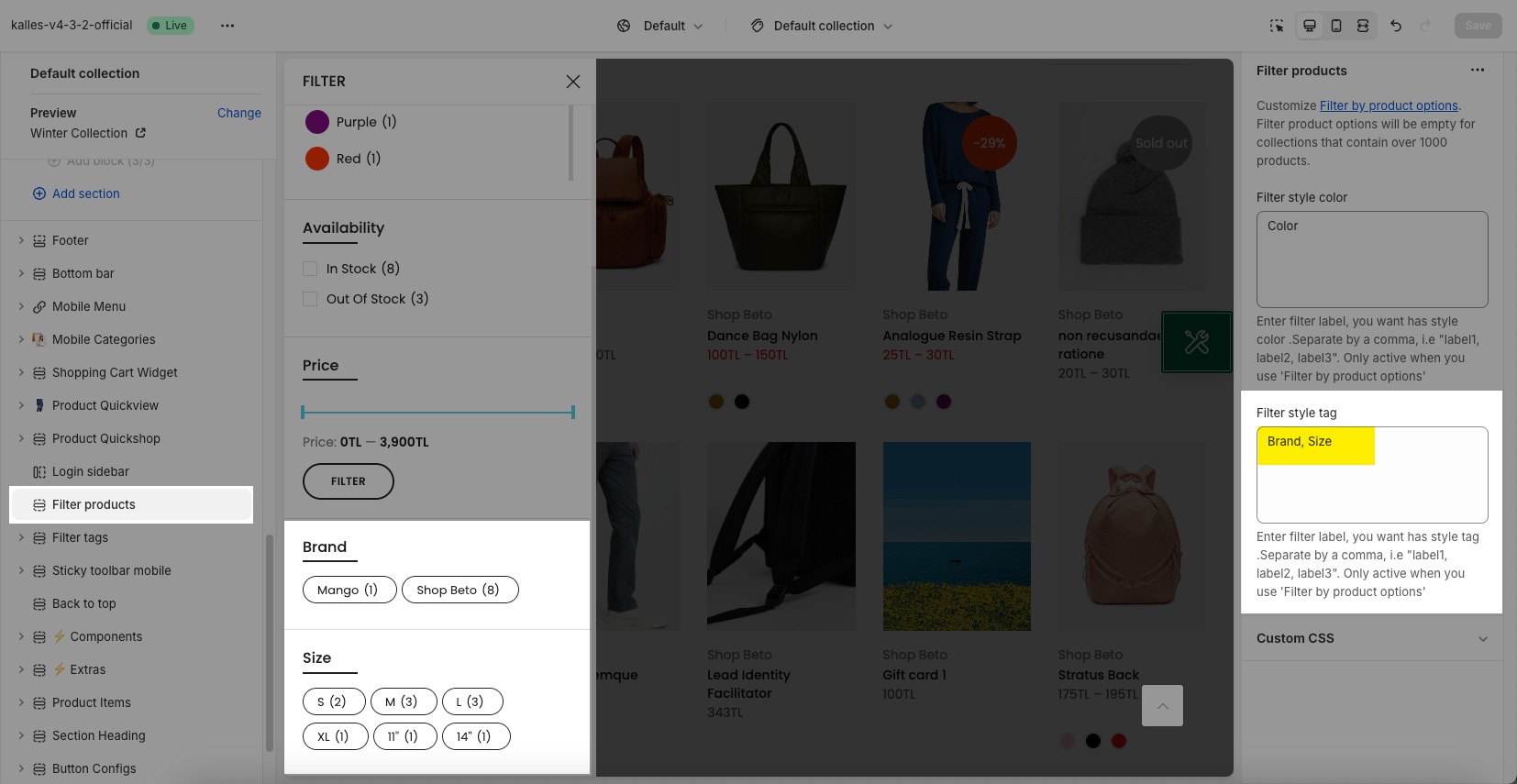
Task: Expand the Shopping Cart Widget chevron
Action: pos(21,372)
